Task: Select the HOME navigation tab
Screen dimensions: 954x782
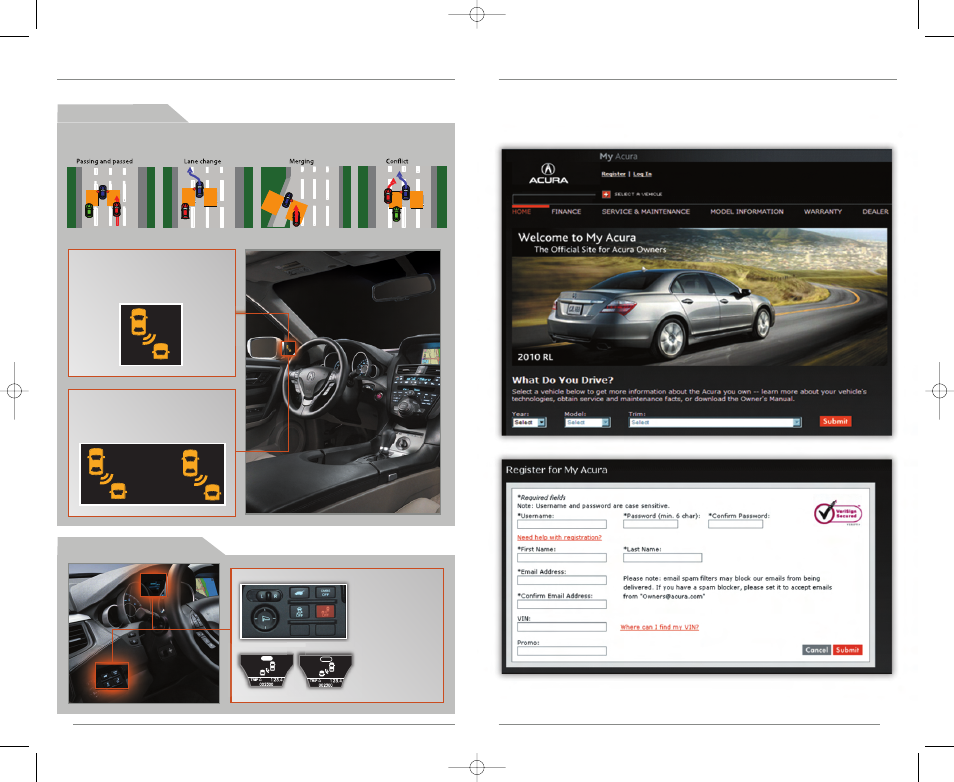Action: pos(521,212)
